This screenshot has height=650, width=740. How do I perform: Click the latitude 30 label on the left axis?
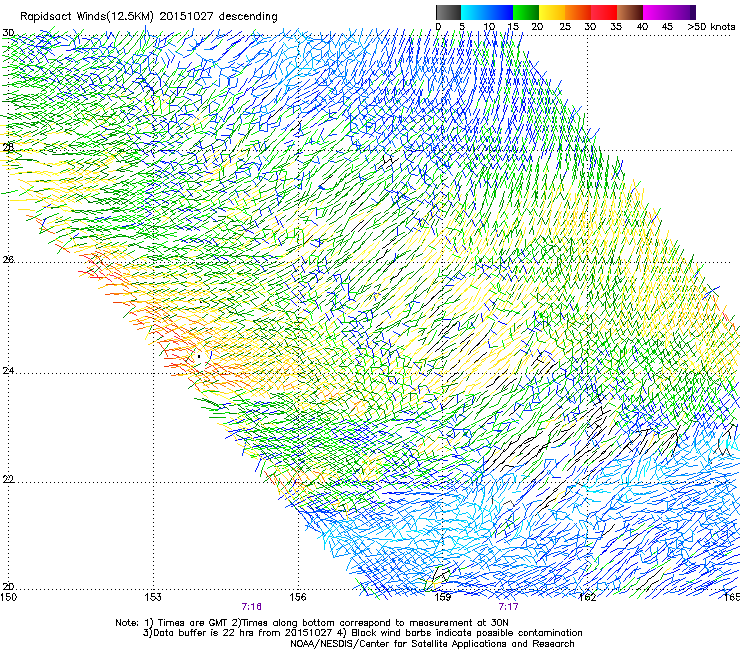point(8,33)
